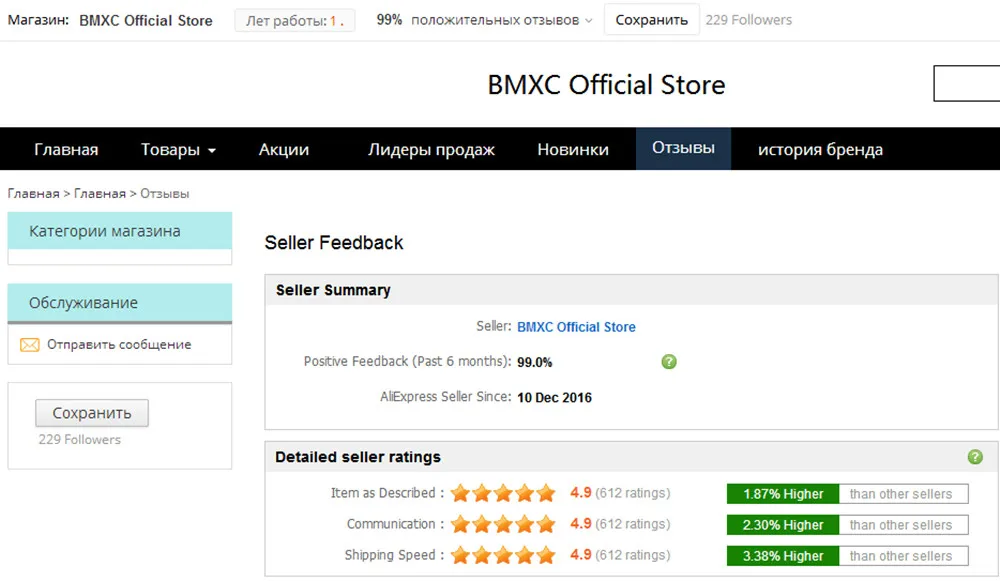Open the BMXC Official Store seller link
This screenshot has width=1000, height=581.
tap(576, 327)
